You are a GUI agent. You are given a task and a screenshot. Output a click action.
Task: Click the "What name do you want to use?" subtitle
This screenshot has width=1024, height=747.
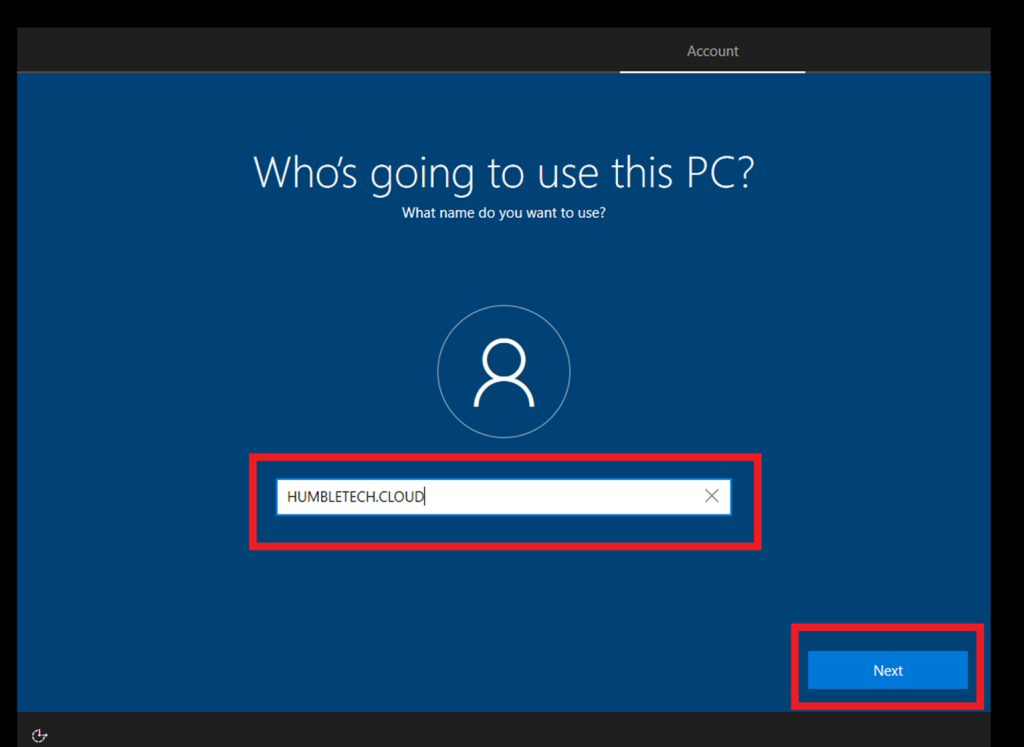pos(503,213)
